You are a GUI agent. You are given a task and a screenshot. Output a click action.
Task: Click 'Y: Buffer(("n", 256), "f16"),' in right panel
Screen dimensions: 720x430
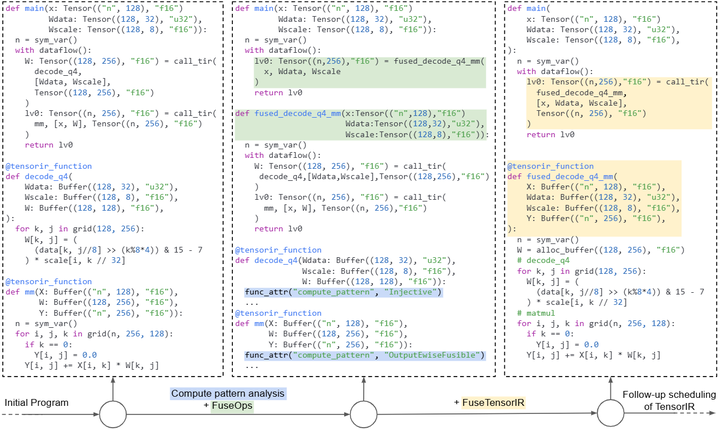(596, 219)
